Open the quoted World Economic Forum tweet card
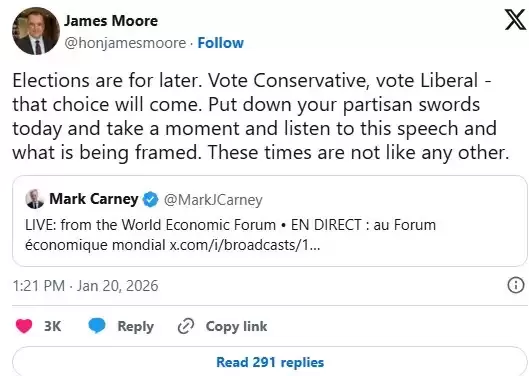The image size is (529, 376). (x=270, y=221)
